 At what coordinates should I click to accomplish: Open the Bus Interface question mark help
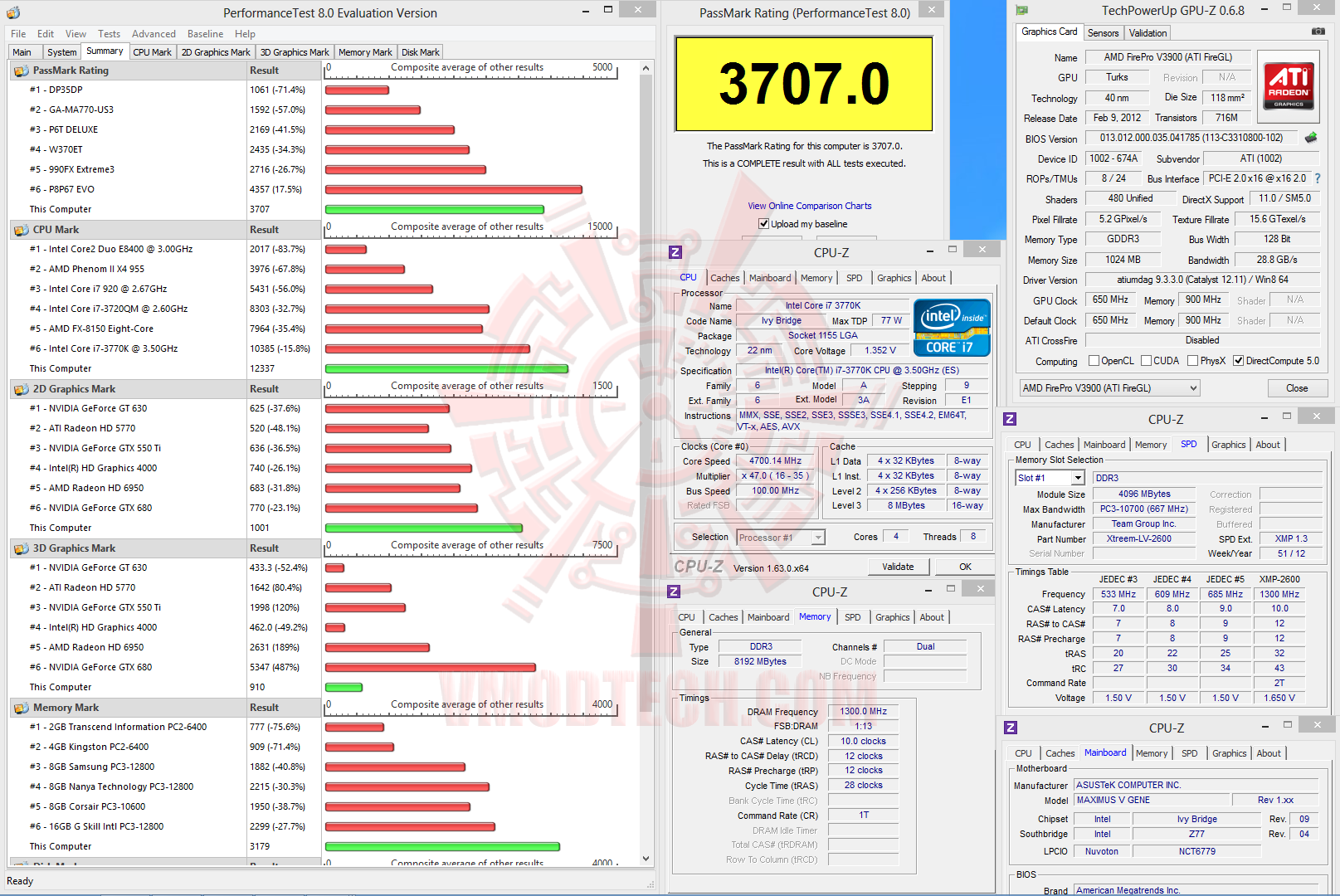tap(1317, 178)
